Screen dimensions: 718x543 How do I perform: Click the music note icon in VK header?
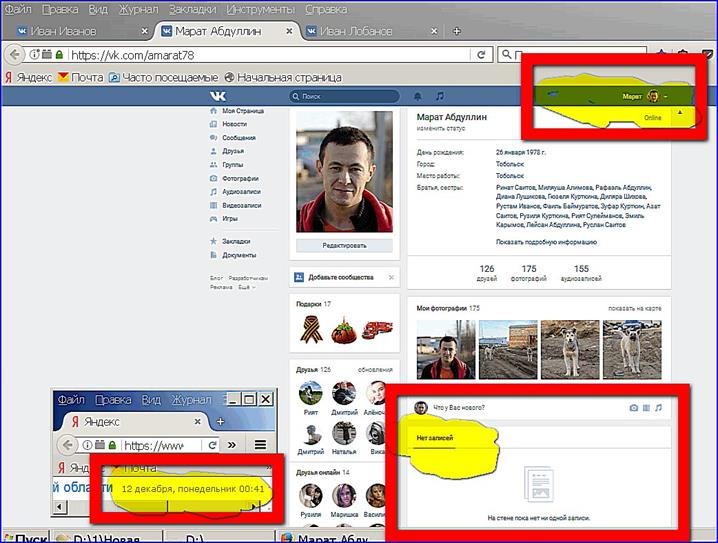(439, 96)
